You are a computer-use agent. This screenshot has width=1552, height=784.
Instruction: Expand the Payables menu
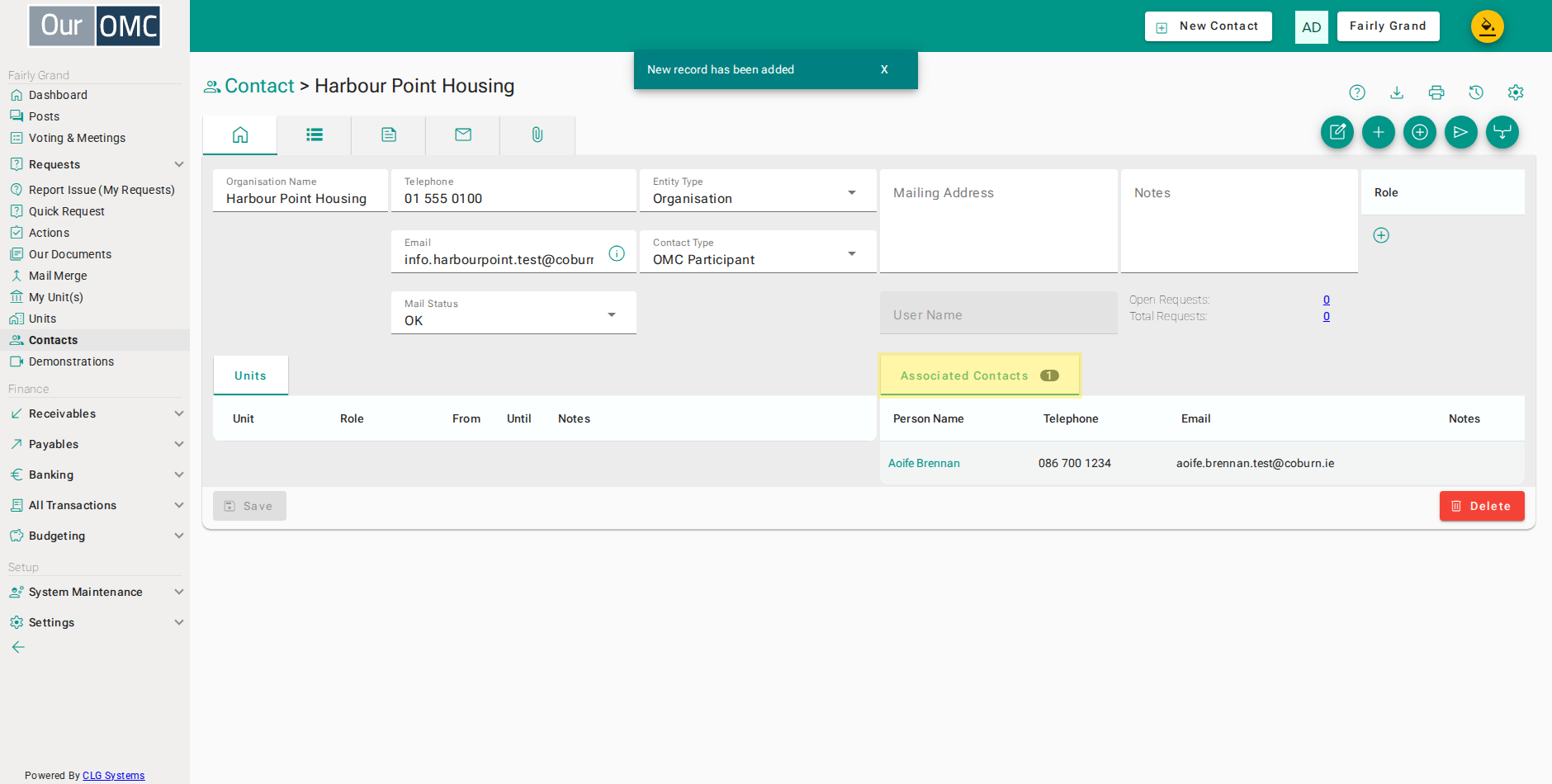tap(95, 444)
